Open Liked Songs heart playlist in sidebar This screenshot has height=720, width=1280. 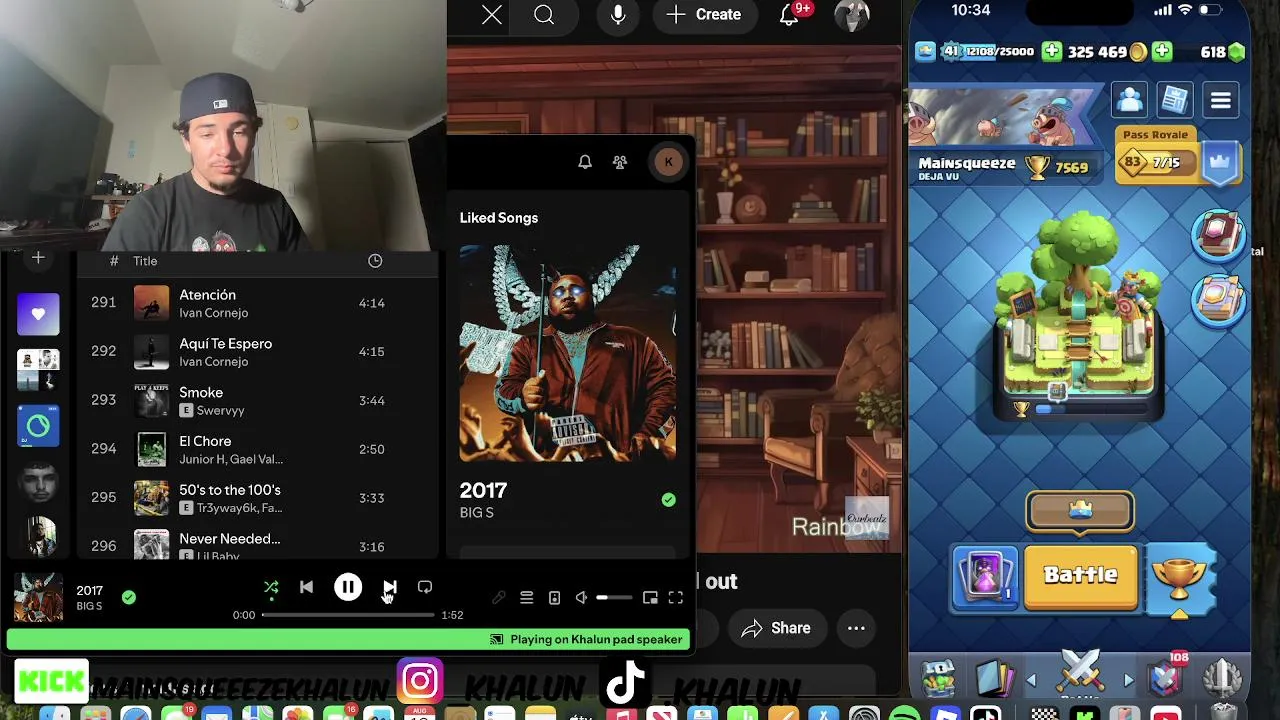(x=38, y=314)
